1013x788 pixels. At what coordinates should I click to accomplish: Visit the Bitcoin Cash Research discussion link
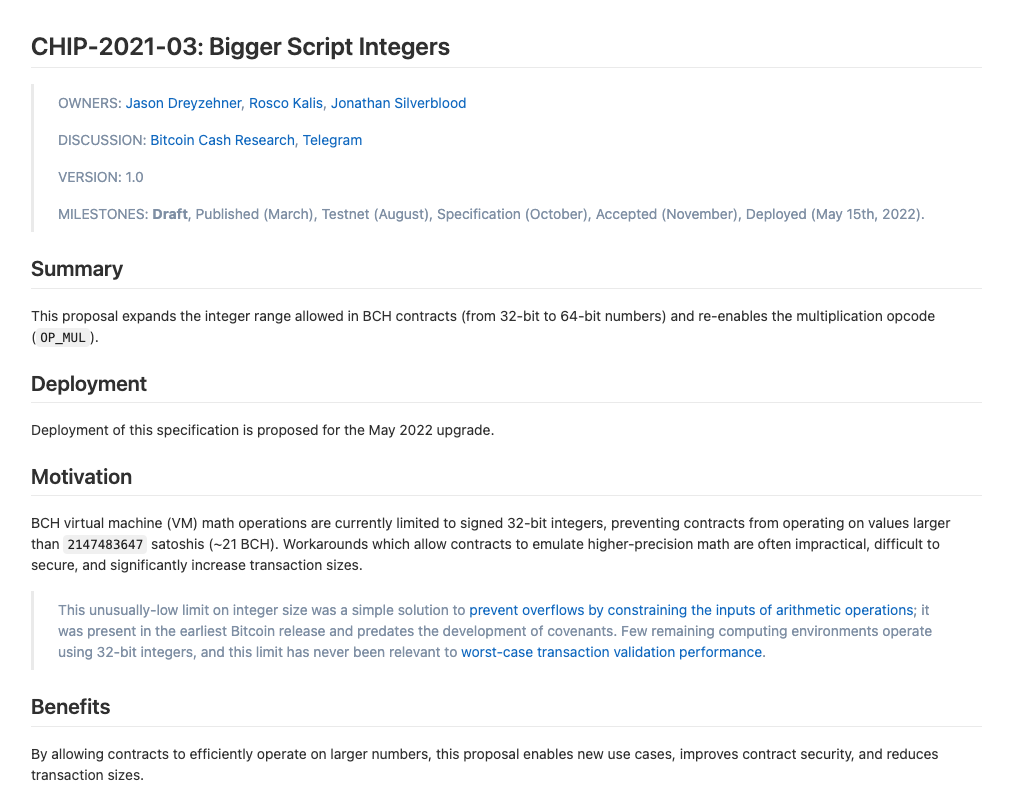[x=222, y=140]
